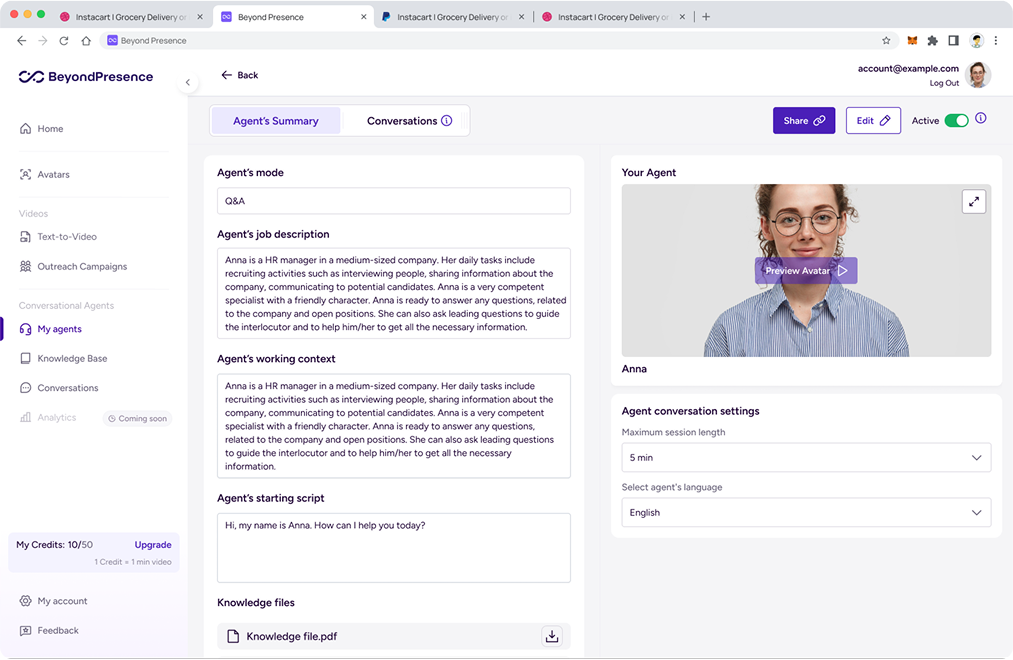The width and height of the screenshot is (1013, 660).
Task: Open Knowledge Base
Action: click(x=63, y=358)
